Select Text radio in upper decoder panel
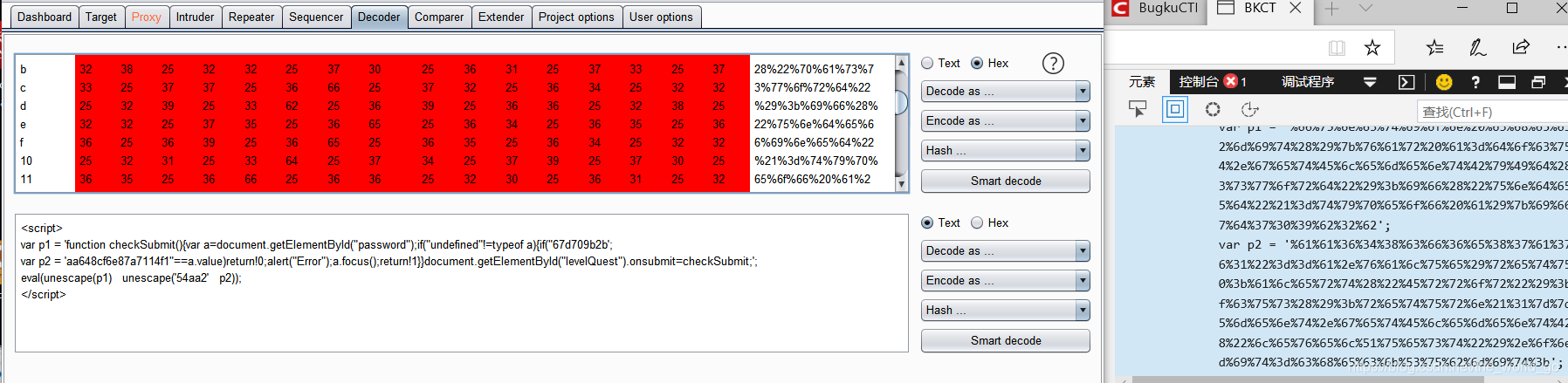This screenshot has height=383, width=1568. point(927,63)
